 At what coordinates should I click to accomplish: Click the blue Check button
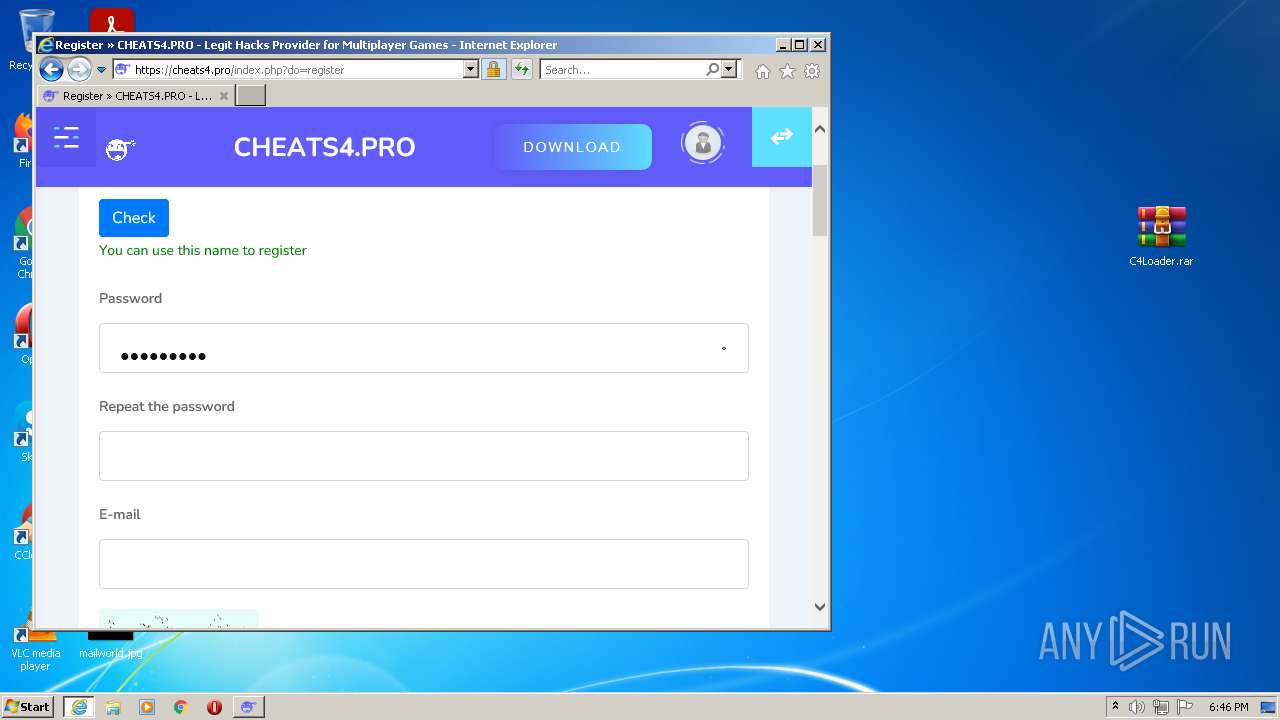click(134, 218)
